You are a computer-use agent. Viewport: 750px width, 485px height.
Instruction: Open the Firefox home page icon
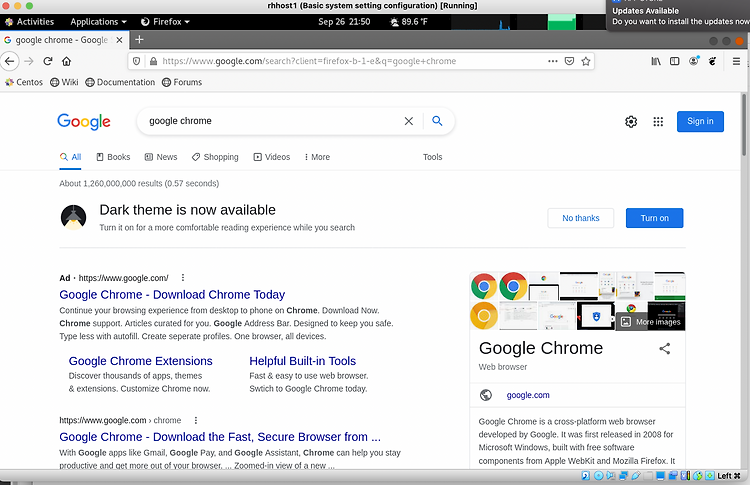pos(66,61)
